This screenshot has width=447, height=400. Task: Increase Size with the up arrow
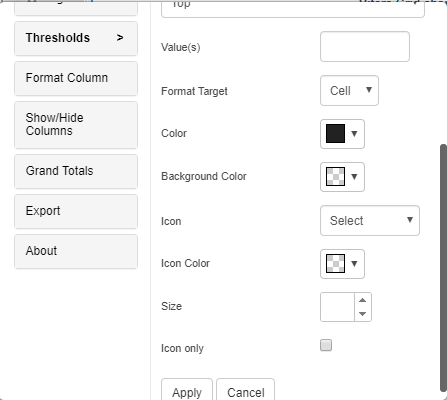363,300
